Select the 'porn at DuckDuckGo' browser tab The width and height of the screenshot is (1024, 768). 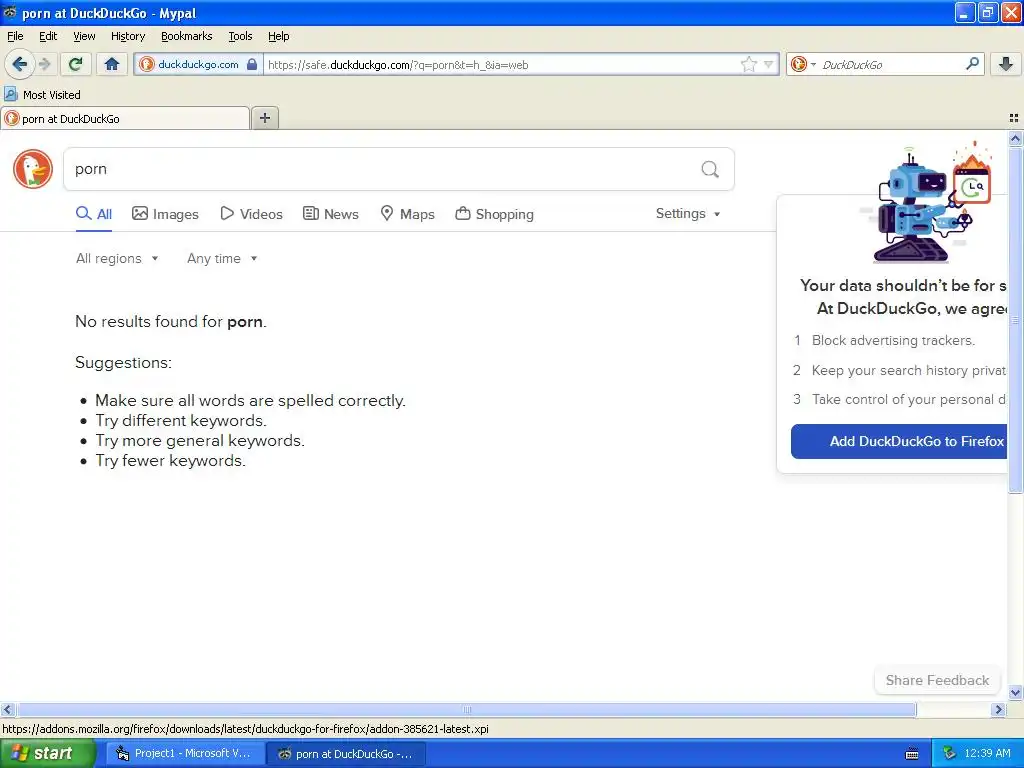[125, 118]
